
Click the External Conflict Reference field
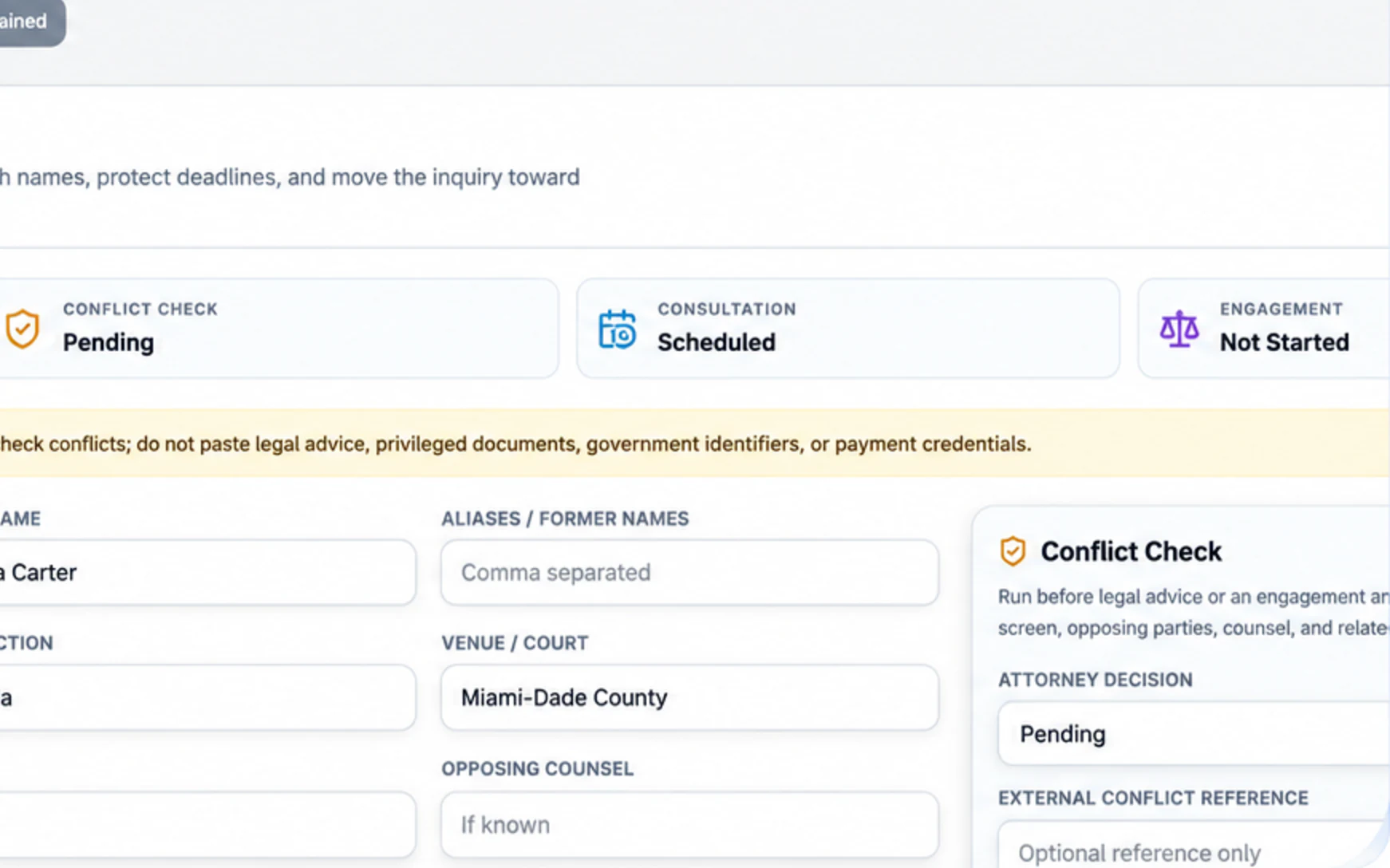tap(1194, 846)
